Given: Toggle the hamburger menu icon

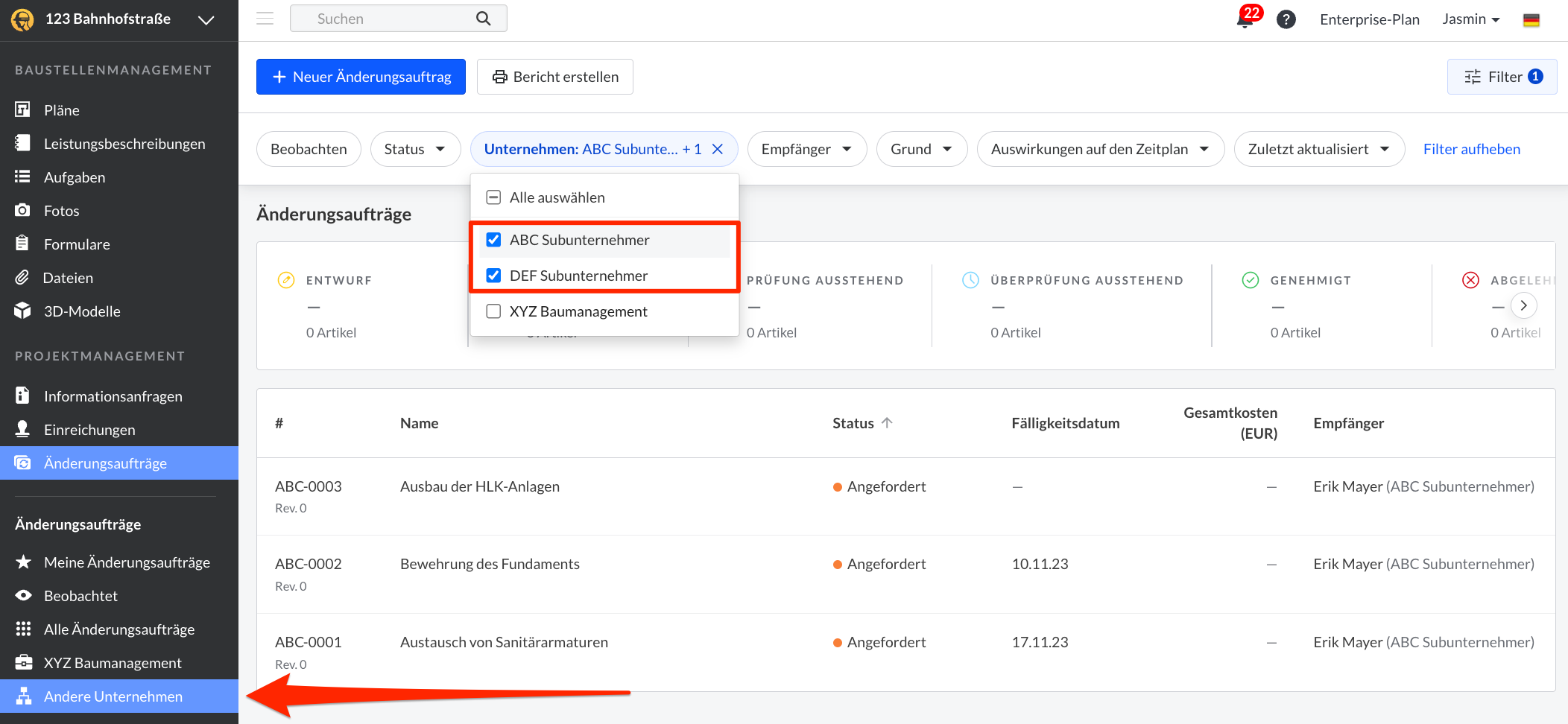Looking at the screenshot, I should 265,19.
